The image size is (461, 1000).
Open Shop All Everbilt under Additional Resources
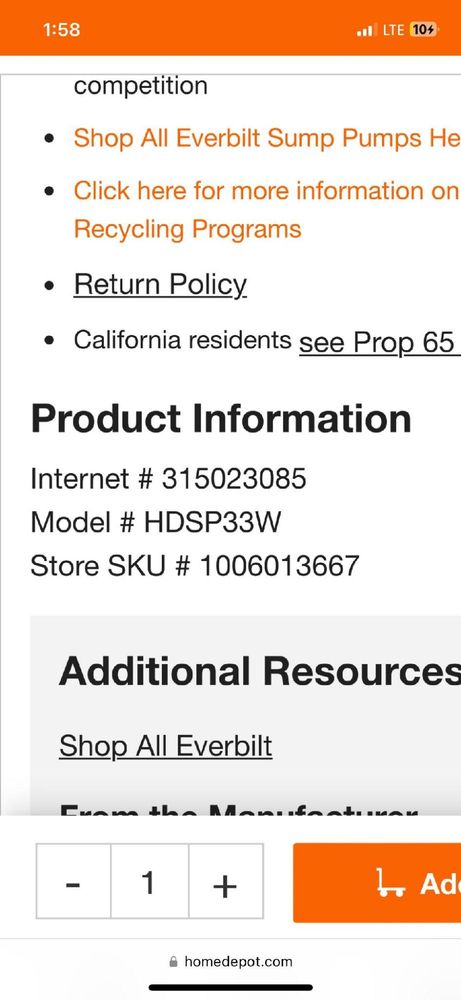click(166, 746)
